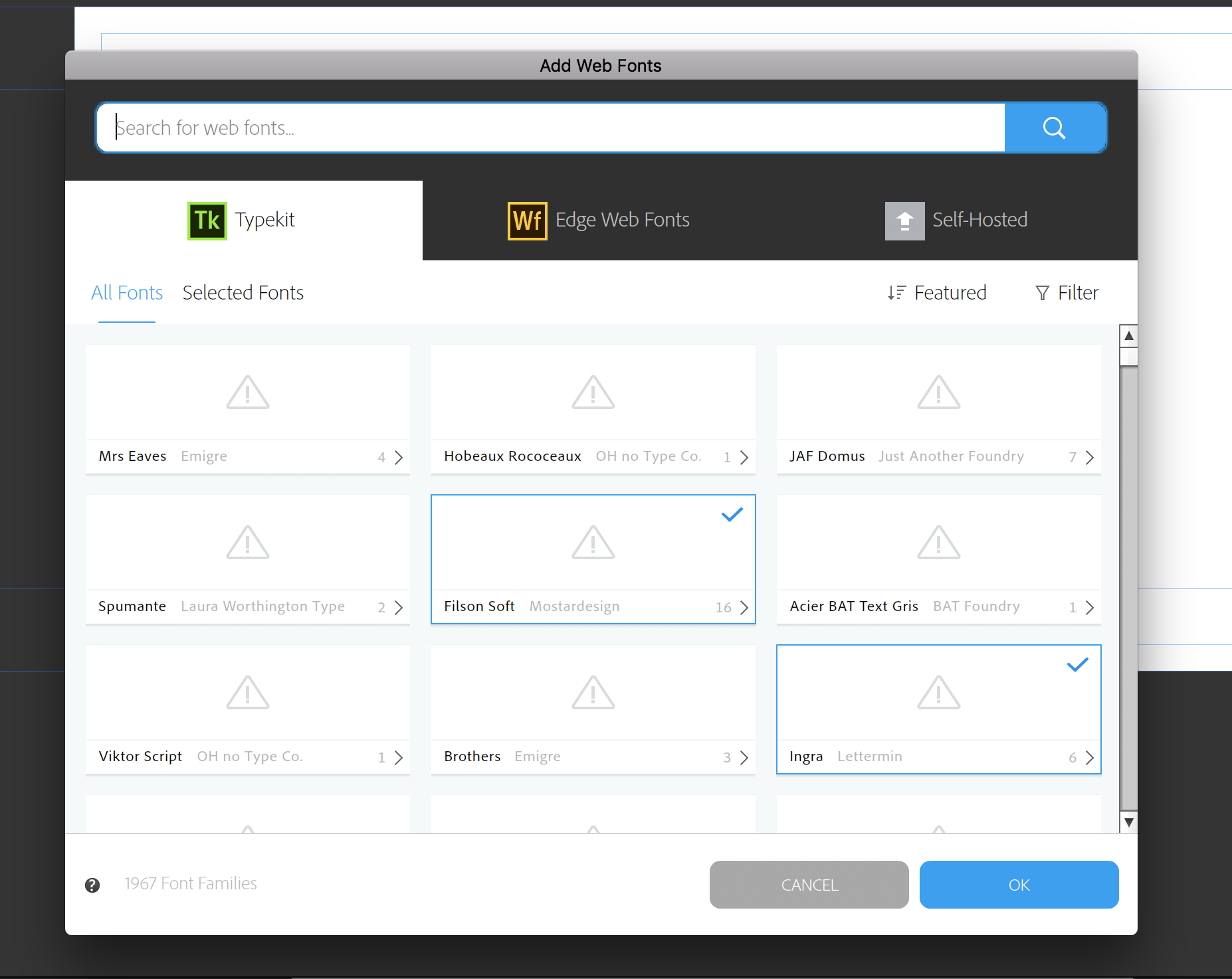The image size is (1232, 979).
Task: Click the warning icon on JAF Domus card
Action: pos(939,392)
